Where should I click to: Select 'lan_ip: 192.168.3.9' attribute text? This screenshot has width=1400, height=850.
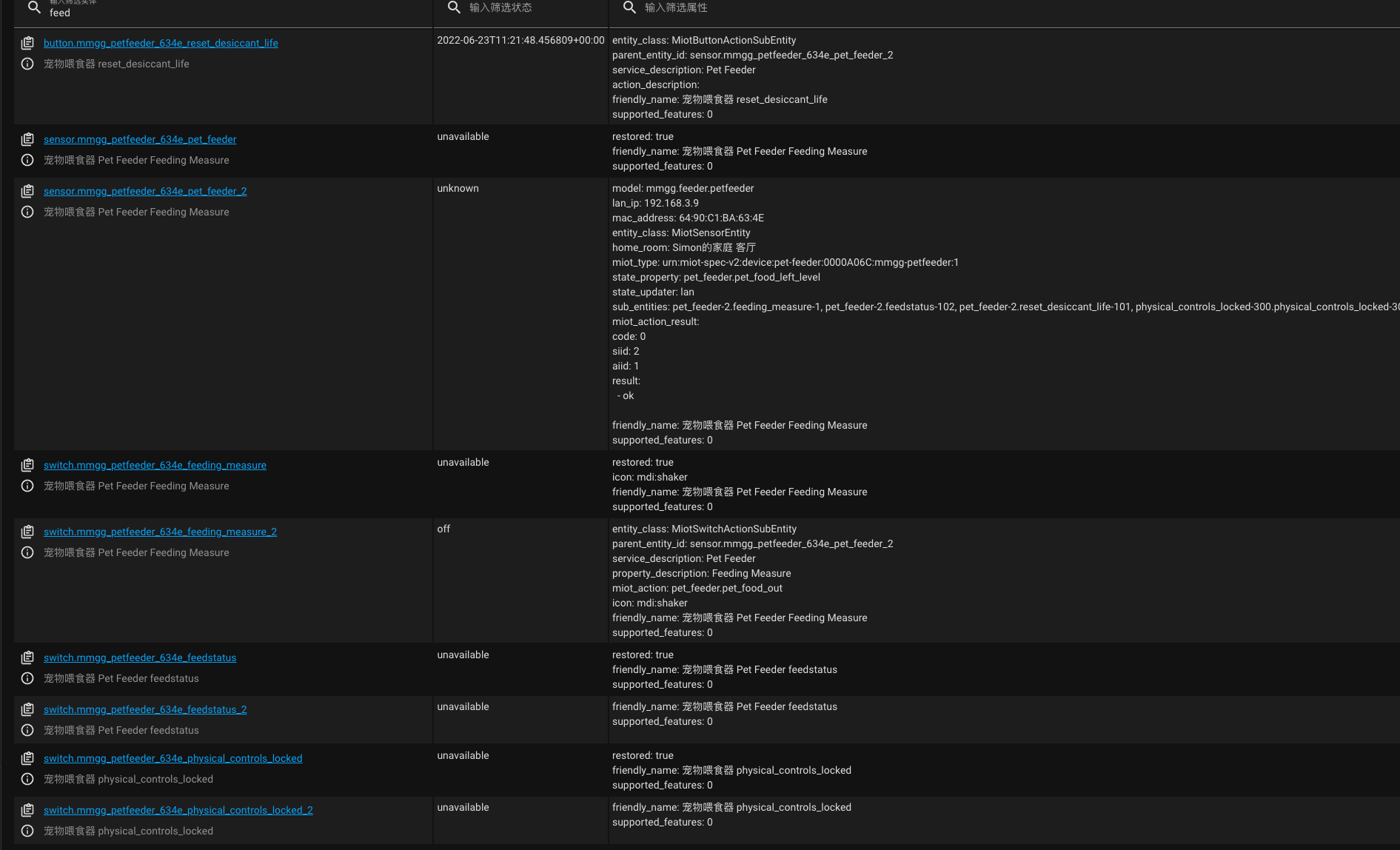point(655,203)
